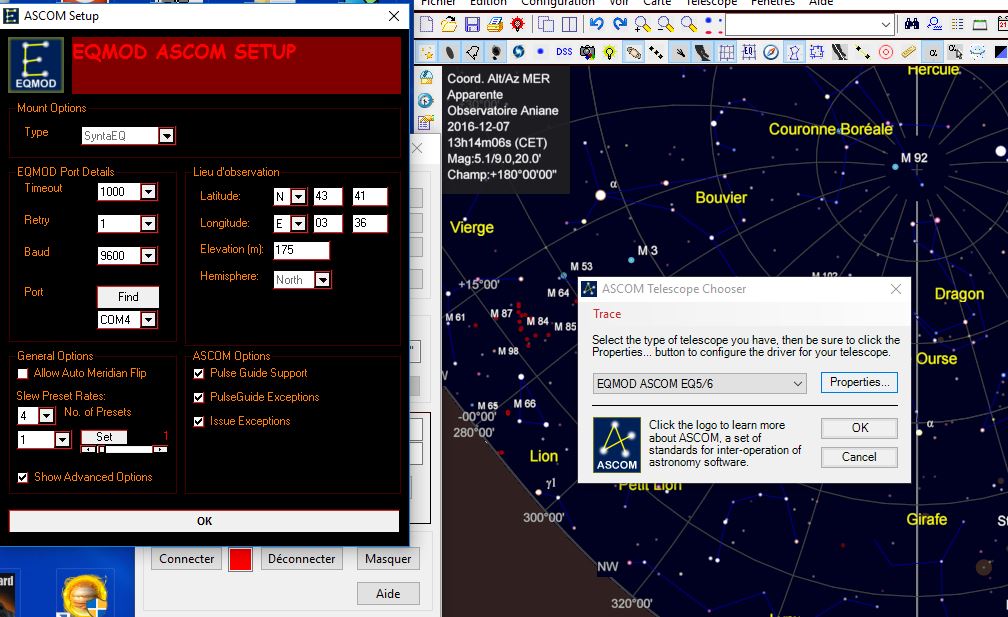Click the blue spiral galaxy icon
Image resolution: width=1008 pixels, height=617 pixels.
pos(518,51)
